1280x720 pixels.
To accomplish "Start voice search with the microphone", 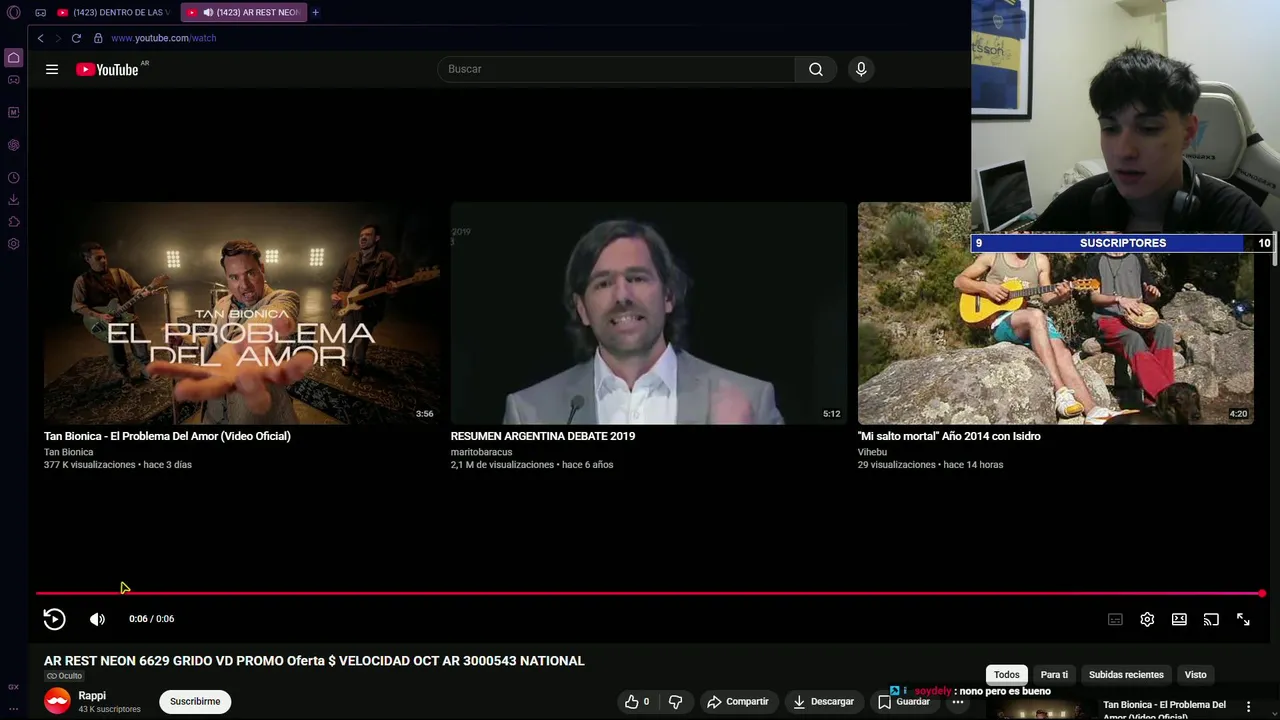I will 861,69.
